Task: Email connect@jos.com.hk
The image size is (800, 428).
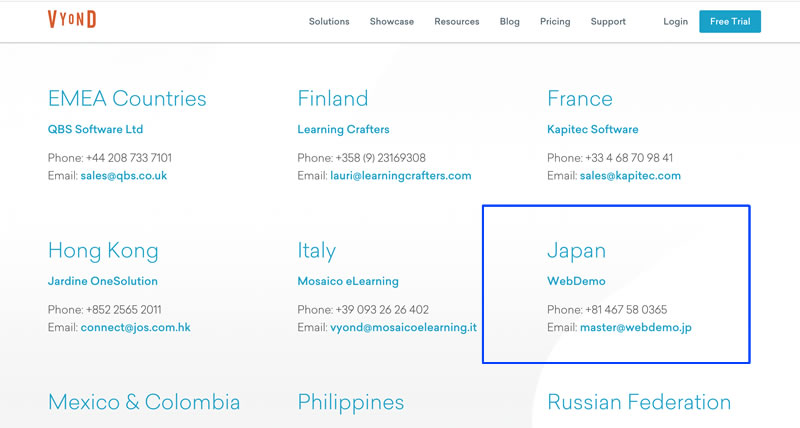Action: click(136, 328)
